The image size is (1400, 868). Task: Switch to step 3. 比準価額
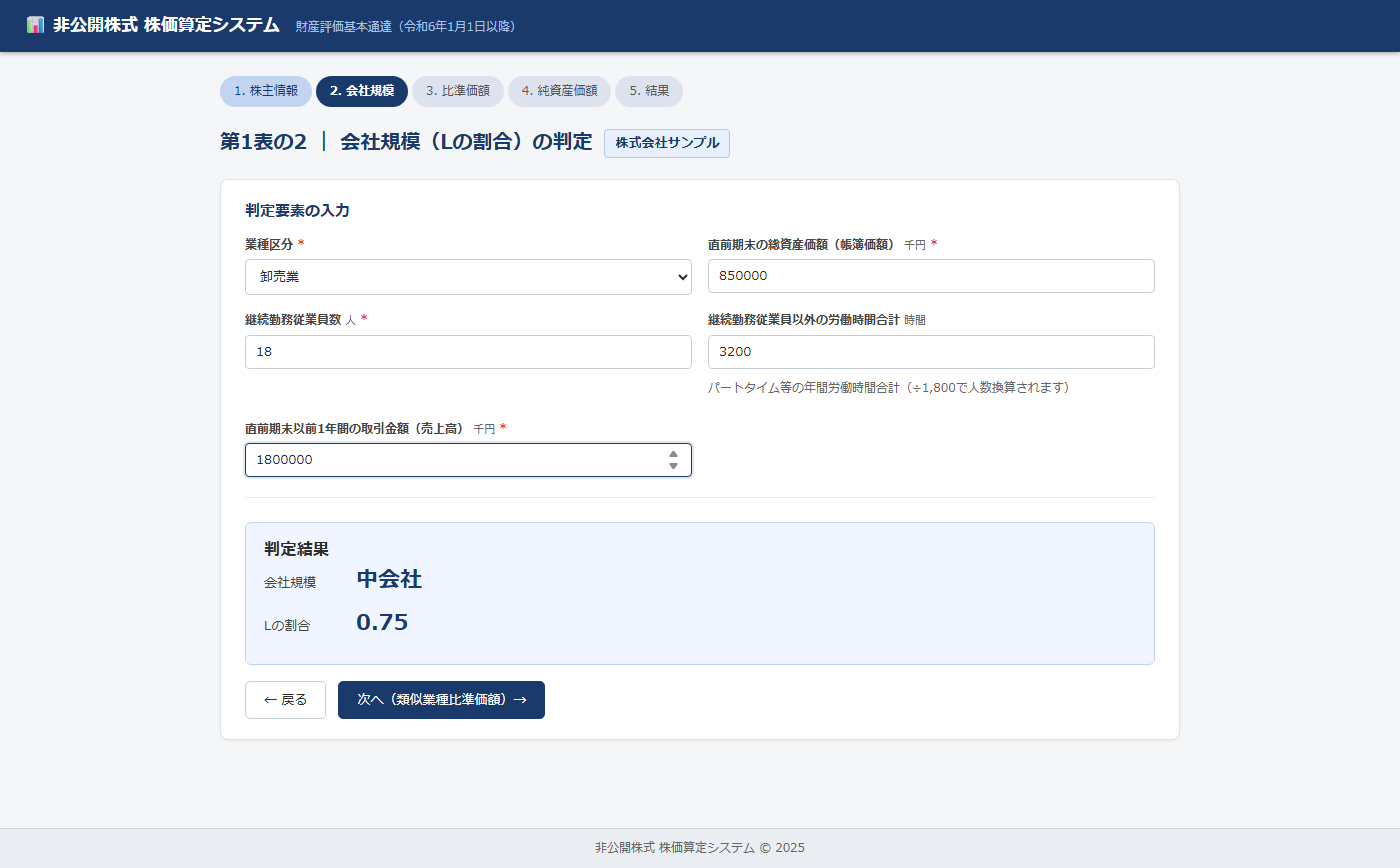(458, 91)
